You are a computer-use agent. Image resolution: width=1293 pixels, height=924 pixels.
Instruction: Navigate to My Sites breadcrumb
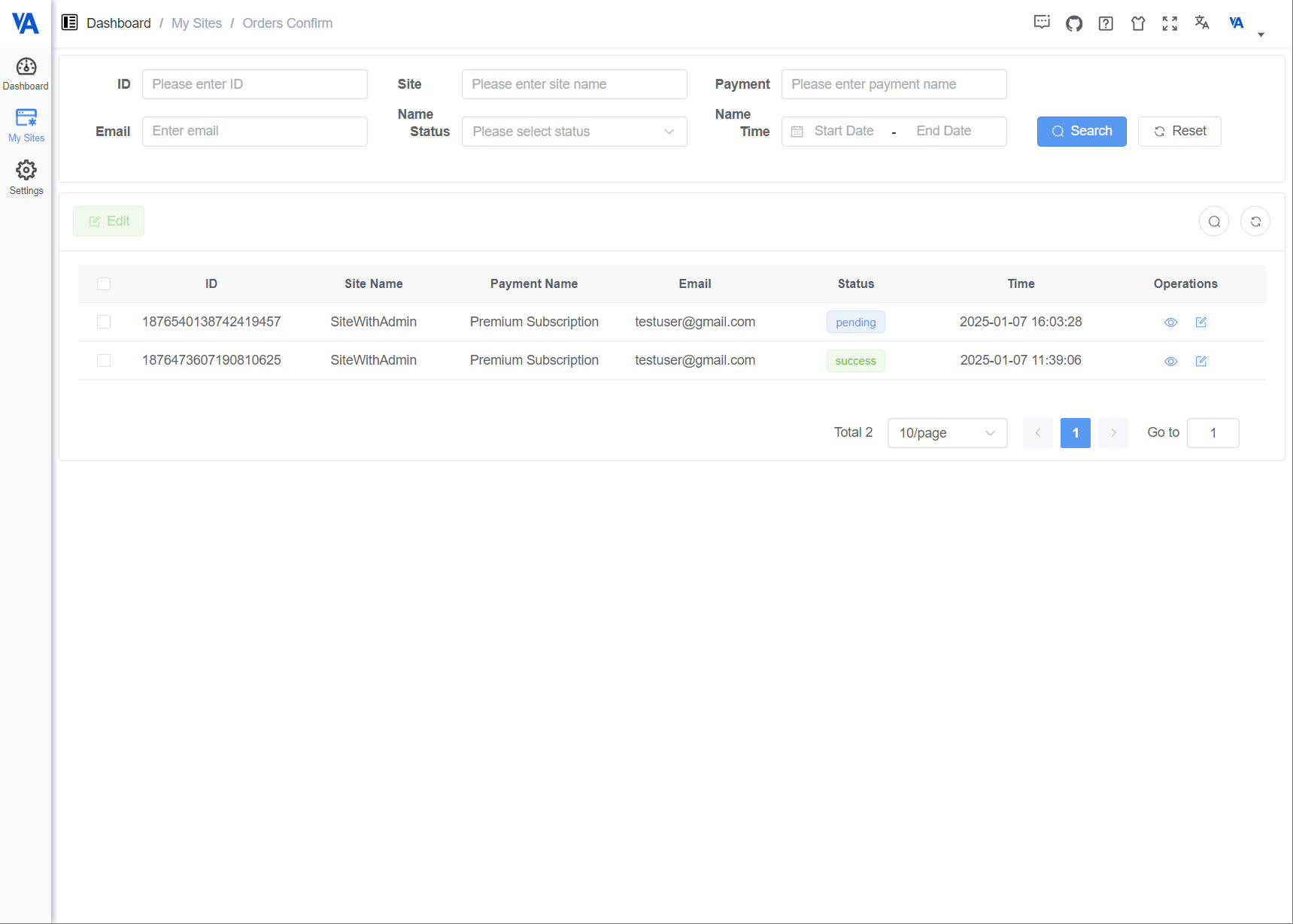click(x=196, y=23)
